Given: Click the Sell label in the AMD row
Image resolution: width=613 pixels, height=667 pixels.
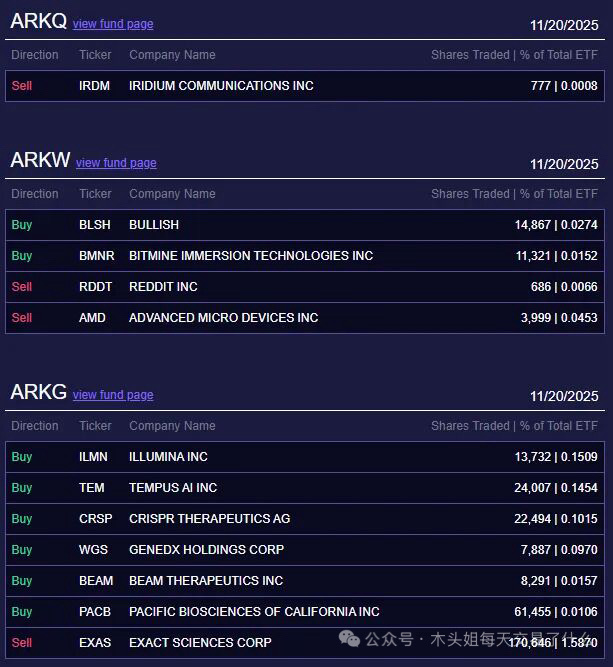Looking at the screenshot, I should 22,318.
